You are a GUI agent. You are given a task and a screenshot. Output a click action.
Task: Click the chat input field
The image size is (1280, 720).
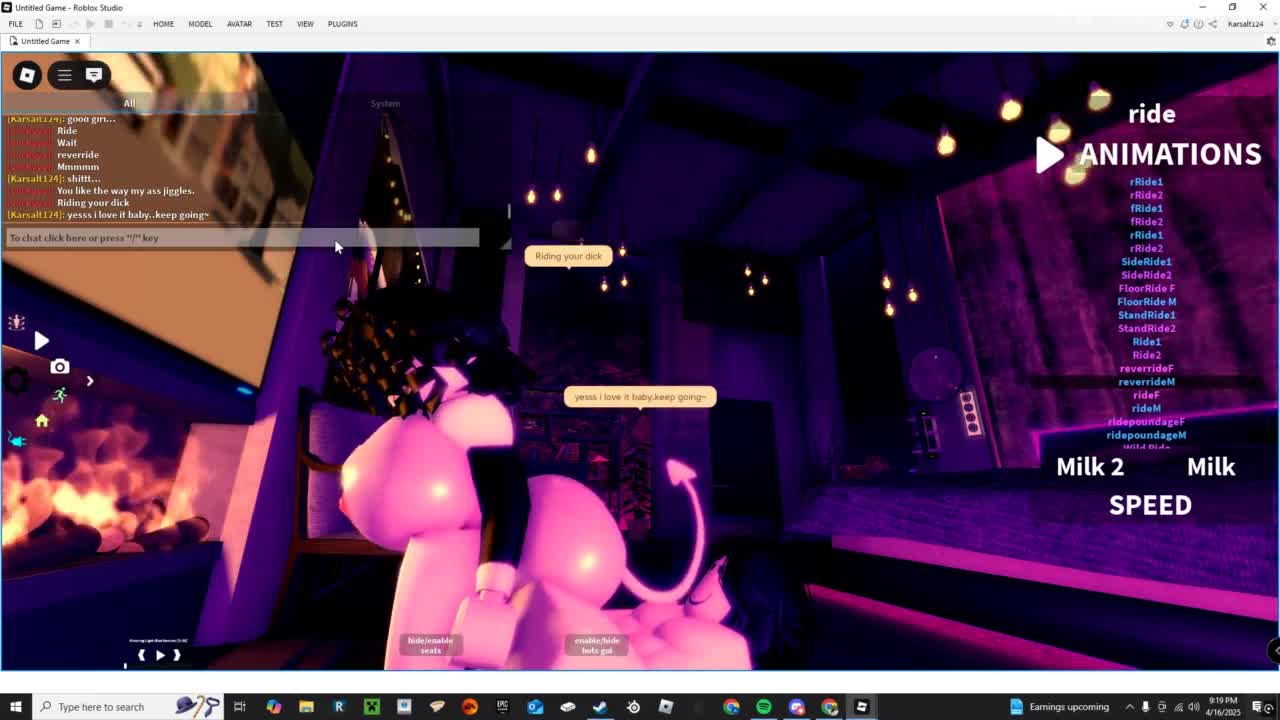tap(242, 238)
